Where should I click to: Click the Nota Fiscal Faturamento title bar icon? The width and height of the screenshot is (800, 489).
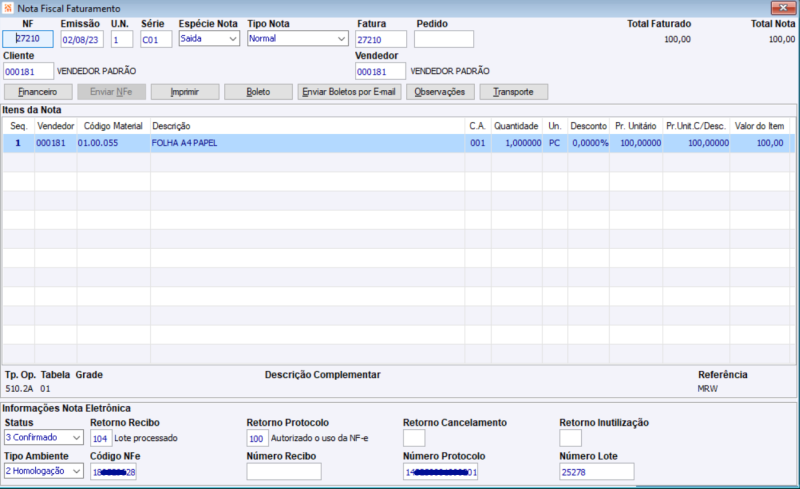pyautogui.click(x=8, y=8)
